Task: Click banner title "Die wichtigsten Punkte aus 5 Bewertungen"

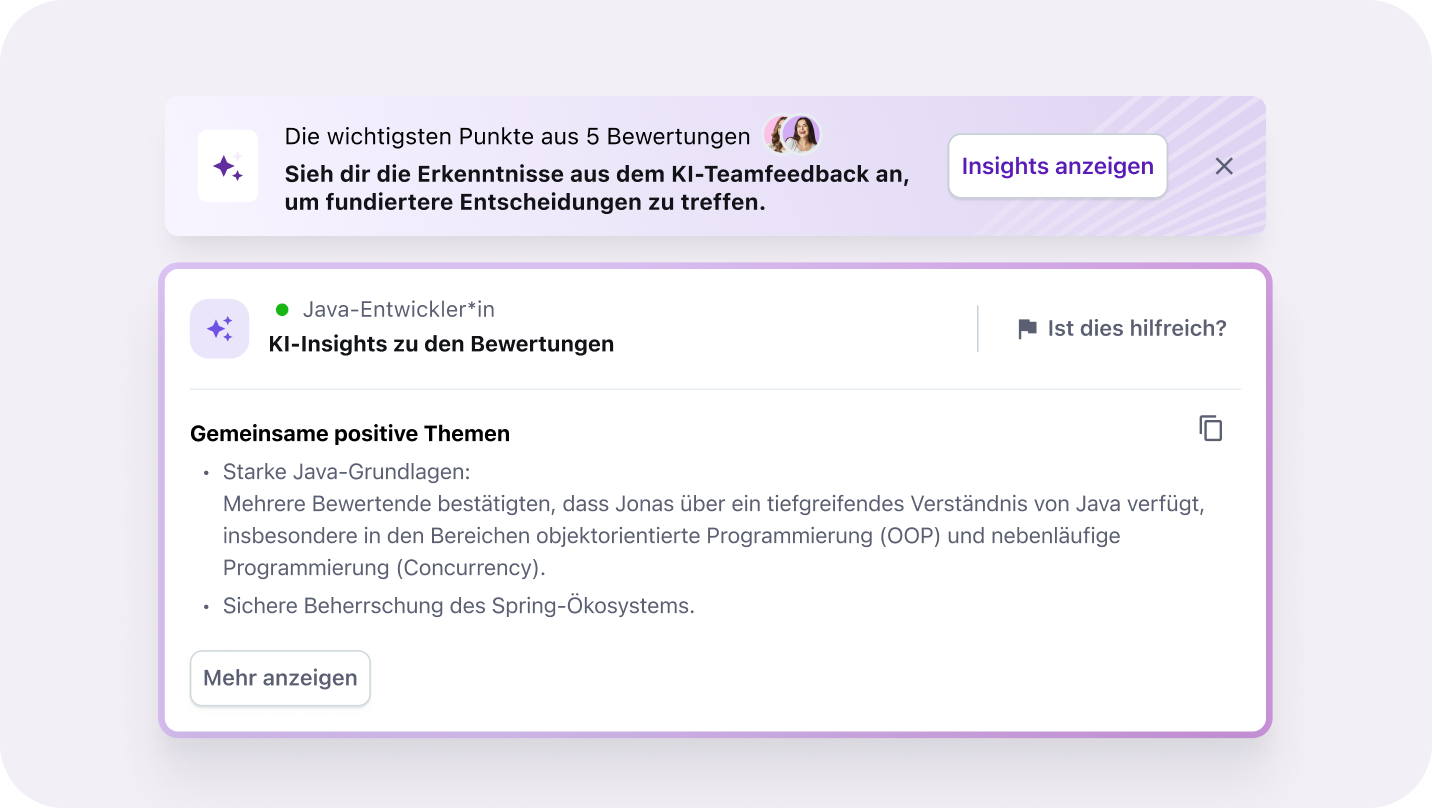Action: (x=517, y=137)
